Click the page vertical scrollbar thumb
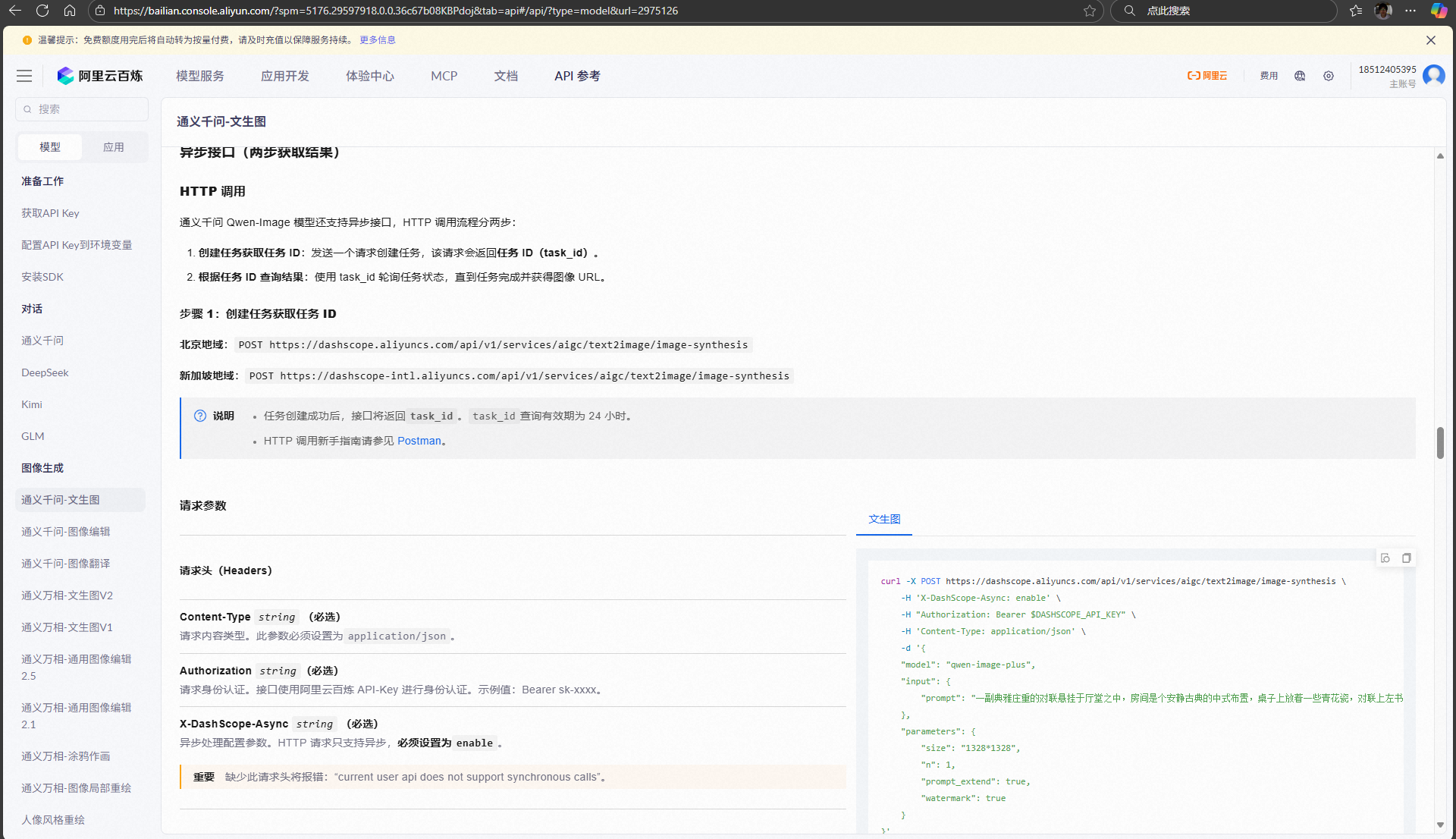 click(1440, 442)
